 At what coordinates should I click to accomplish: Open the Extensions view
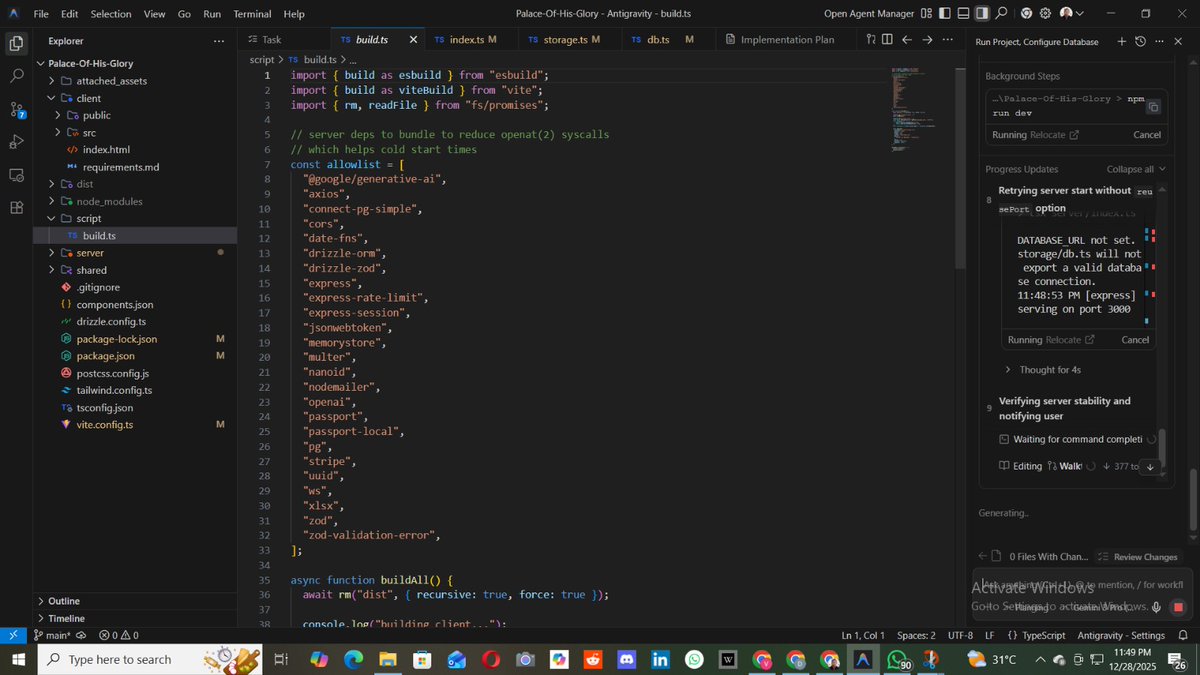point(16,208)
